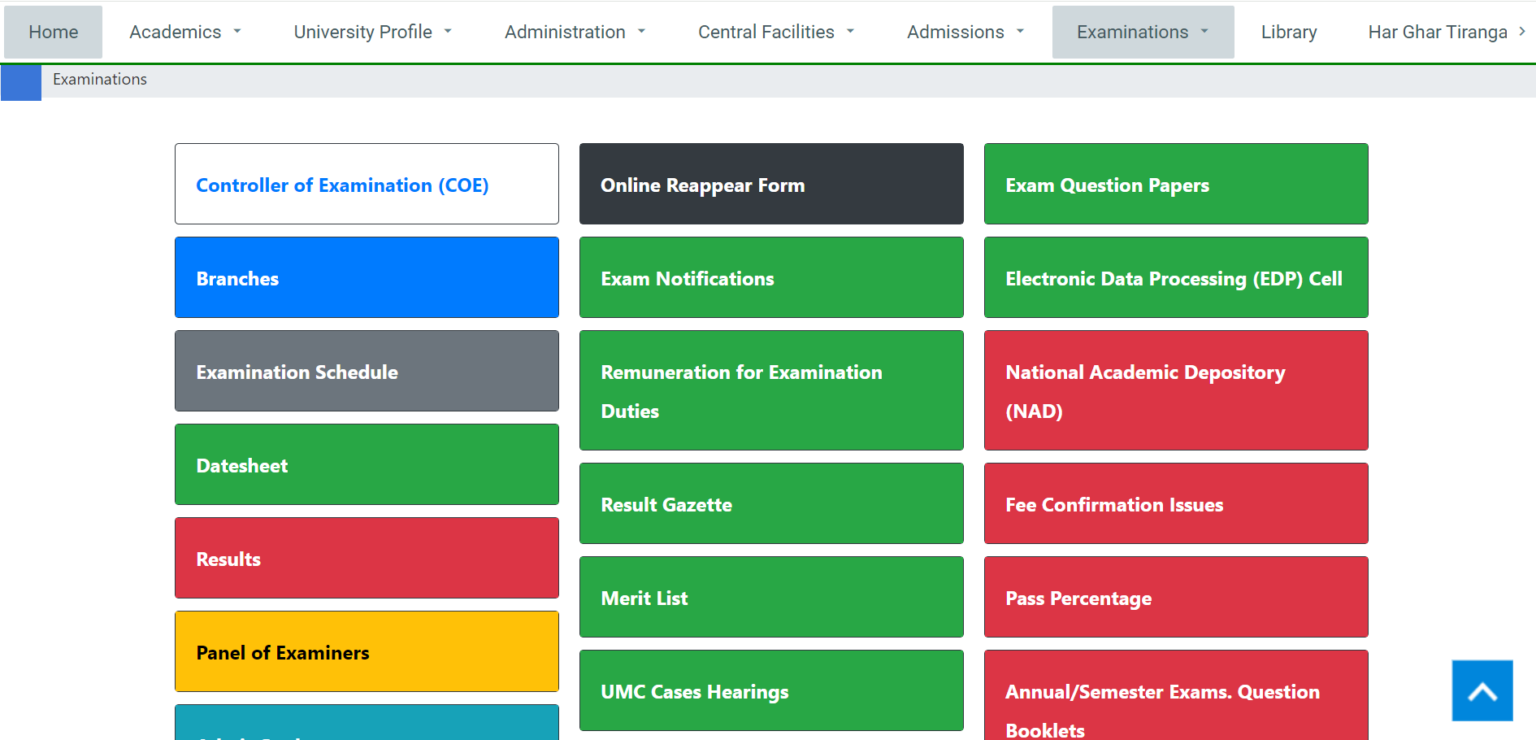Open the yellow Panel of Examiners tile
The height and width of the screenshot is (740, 1536).
point(366,652)
